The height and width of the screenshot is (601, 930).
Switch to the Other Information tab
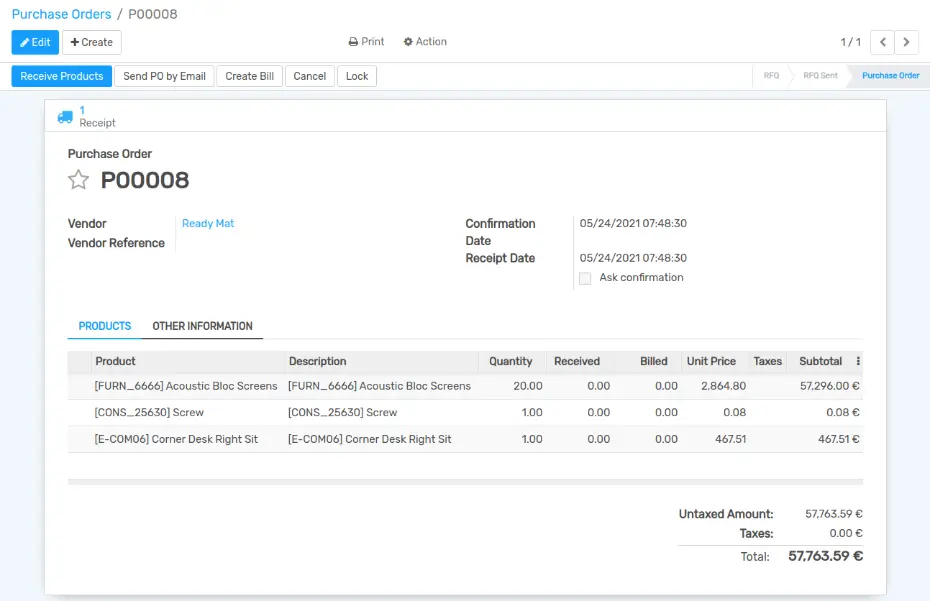coord(202,326)
